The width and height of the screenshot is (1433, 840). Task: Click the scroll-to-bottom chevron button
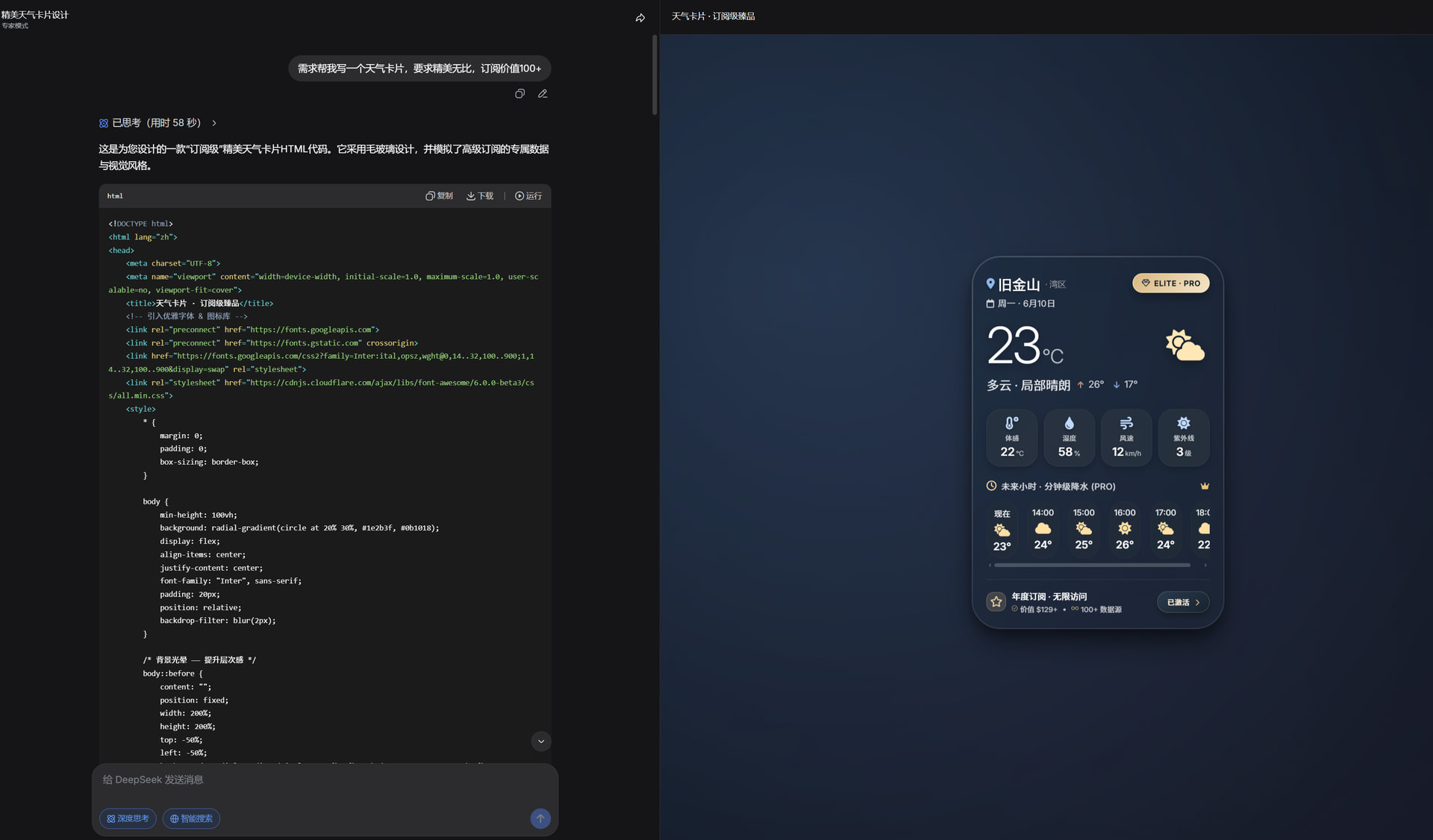click(541, 741)
